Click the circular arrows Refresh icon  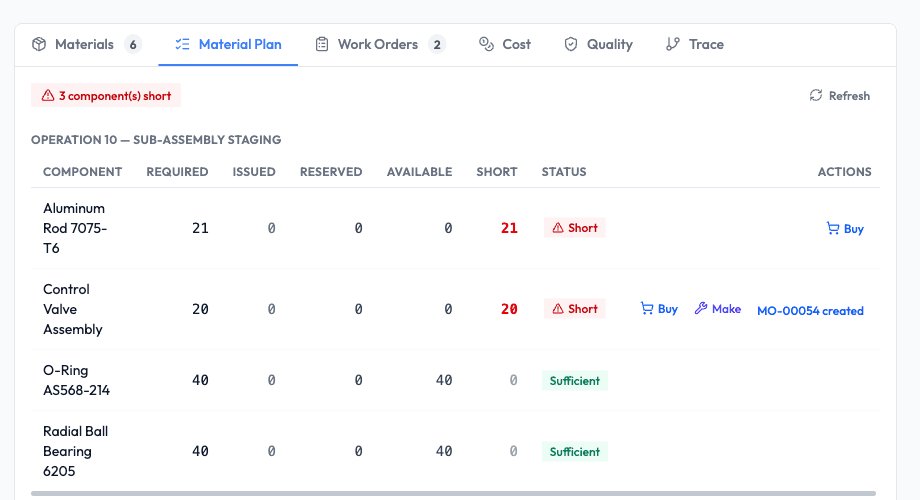[816, 96]
